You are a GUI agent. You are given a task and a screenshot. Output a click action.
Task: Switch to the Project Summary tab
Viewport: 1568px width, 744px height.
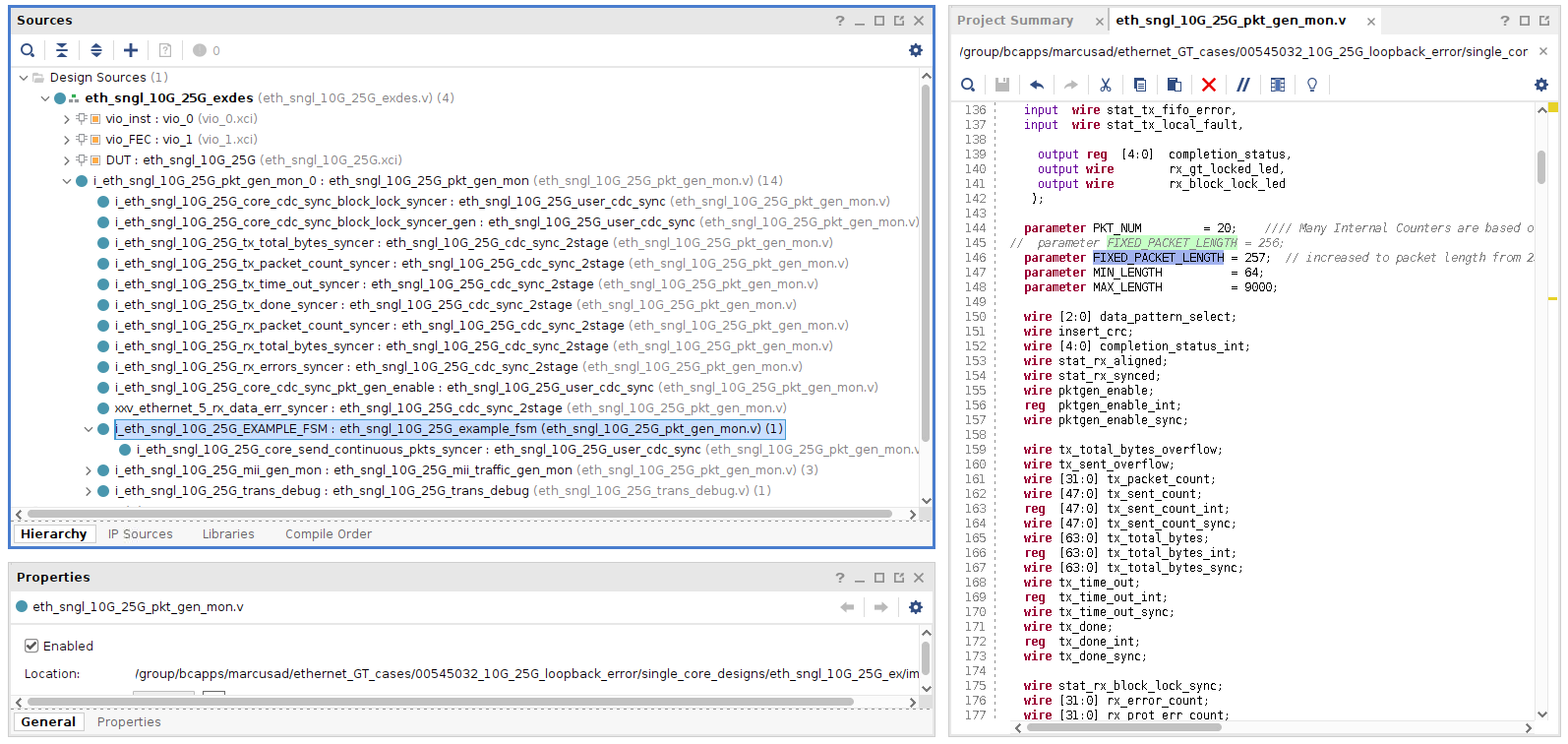[x=1015, y=20]
